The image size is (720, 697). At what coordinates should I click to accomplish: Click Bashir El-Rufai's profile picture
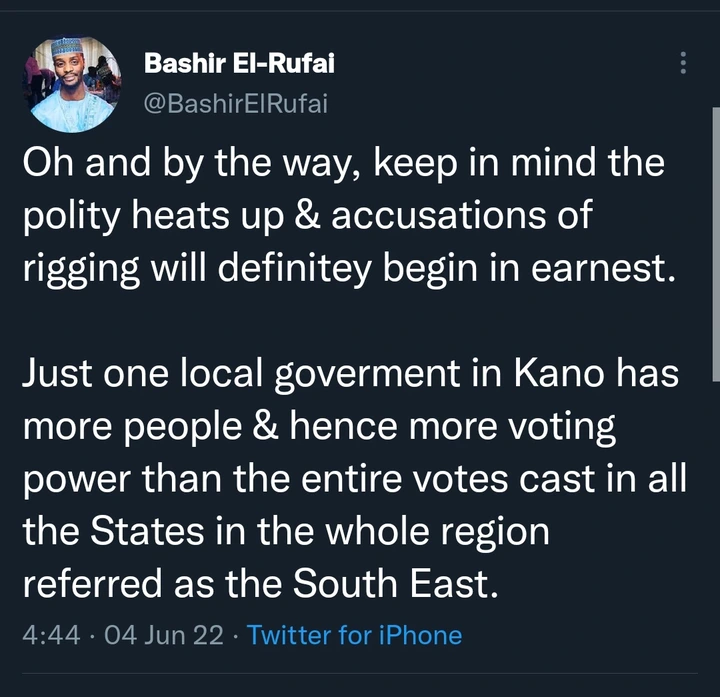point(74,85)
